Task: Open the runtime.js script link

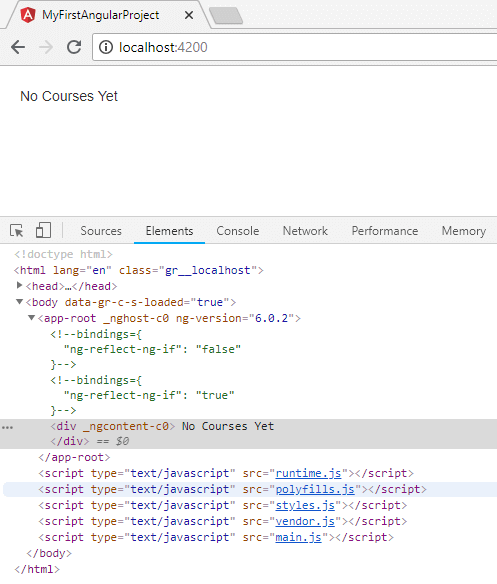Action: [x=308, y=473]
